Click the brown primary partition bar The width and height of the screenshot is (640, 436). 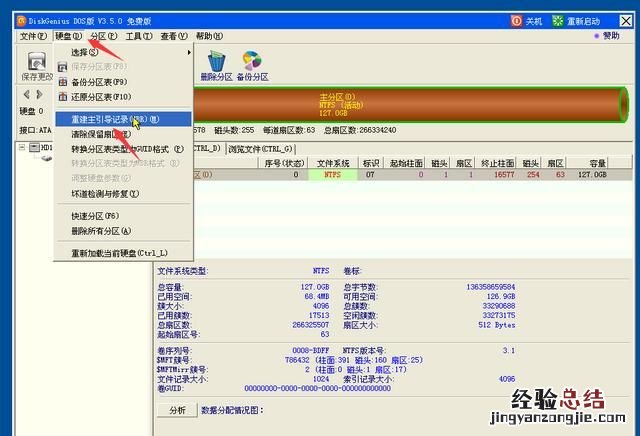(x=400, y=102)
